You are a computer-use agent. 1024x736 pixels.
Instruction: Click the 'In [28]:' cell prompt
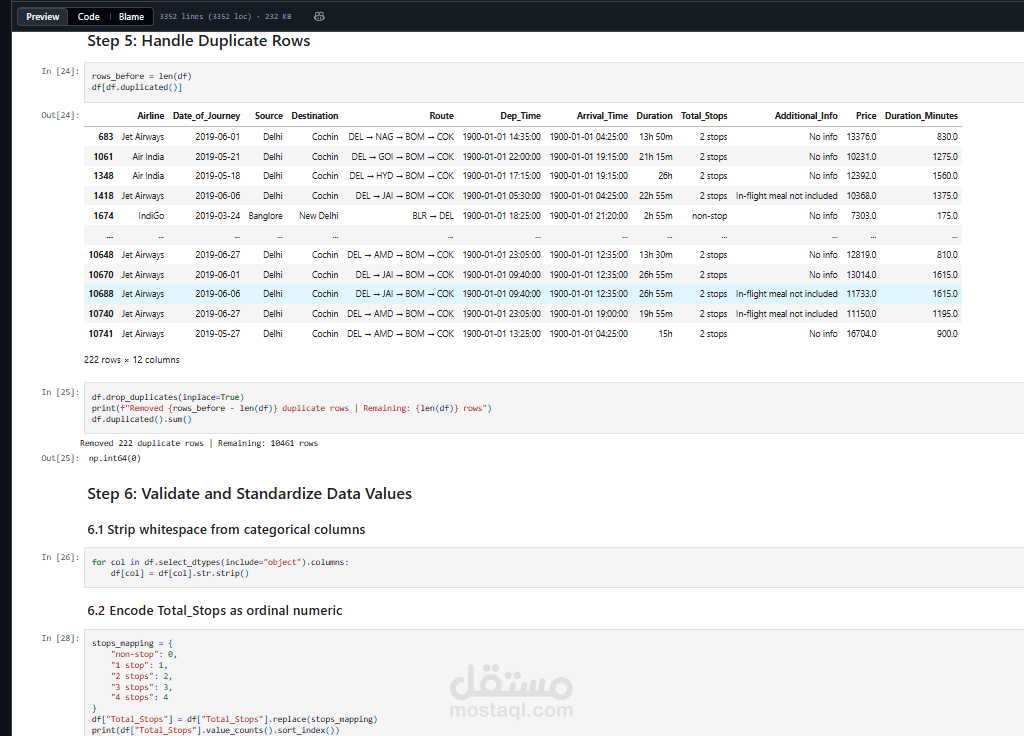coord(60,638)
